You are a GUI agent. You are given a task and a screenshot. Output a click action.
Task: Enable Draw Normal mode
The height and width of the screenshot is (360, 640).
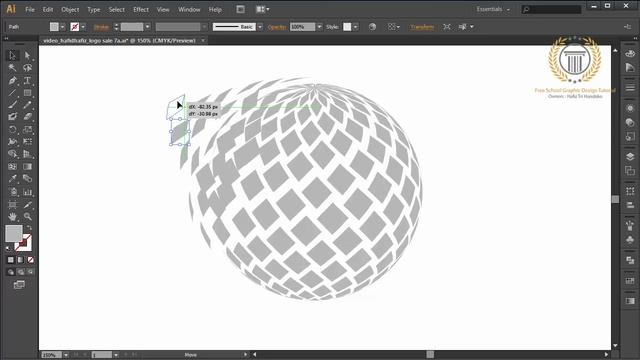(x=11, y=272)
